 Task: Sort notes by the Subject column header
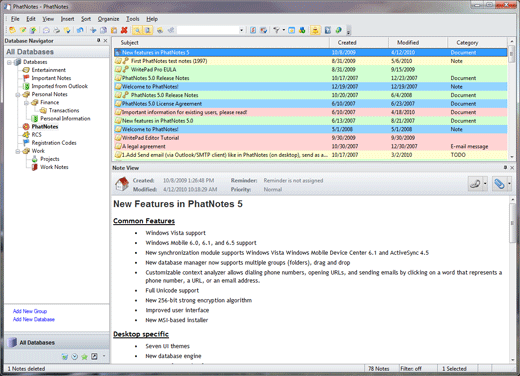point(221,43)
